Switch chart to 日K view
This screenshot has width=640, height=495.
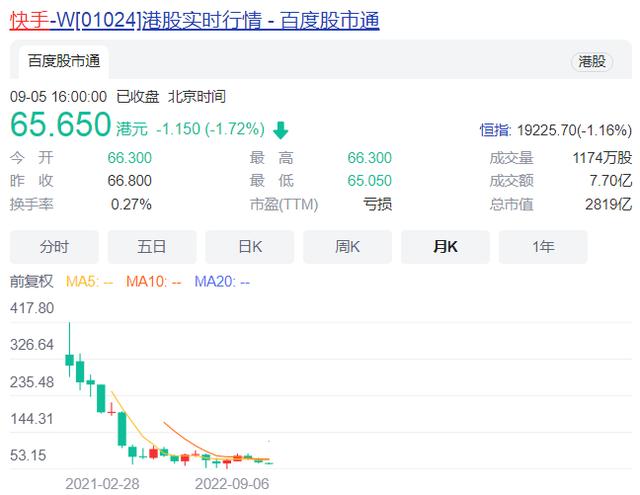tap(250, 247)
